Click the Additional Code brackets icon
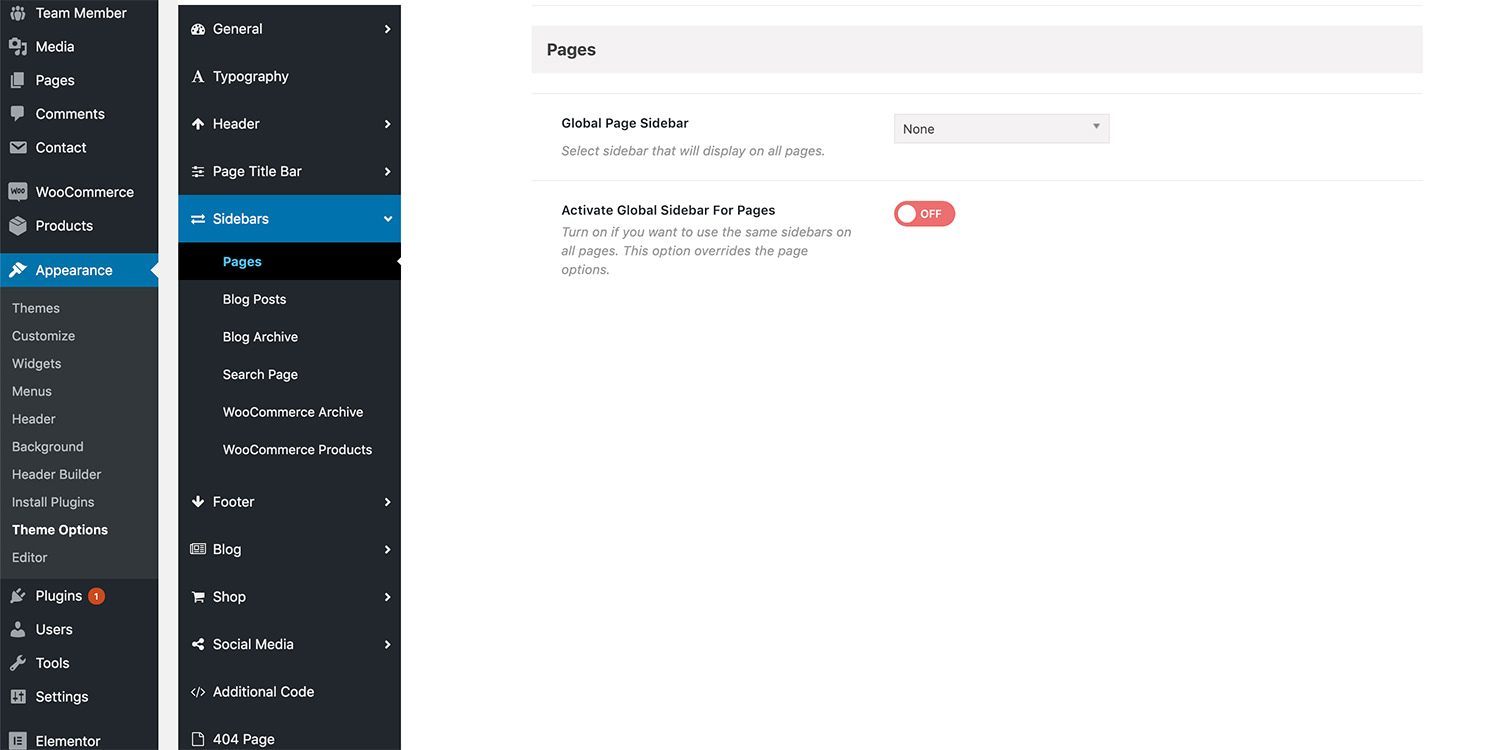The image size is (1500, 750). pos(198,692)
